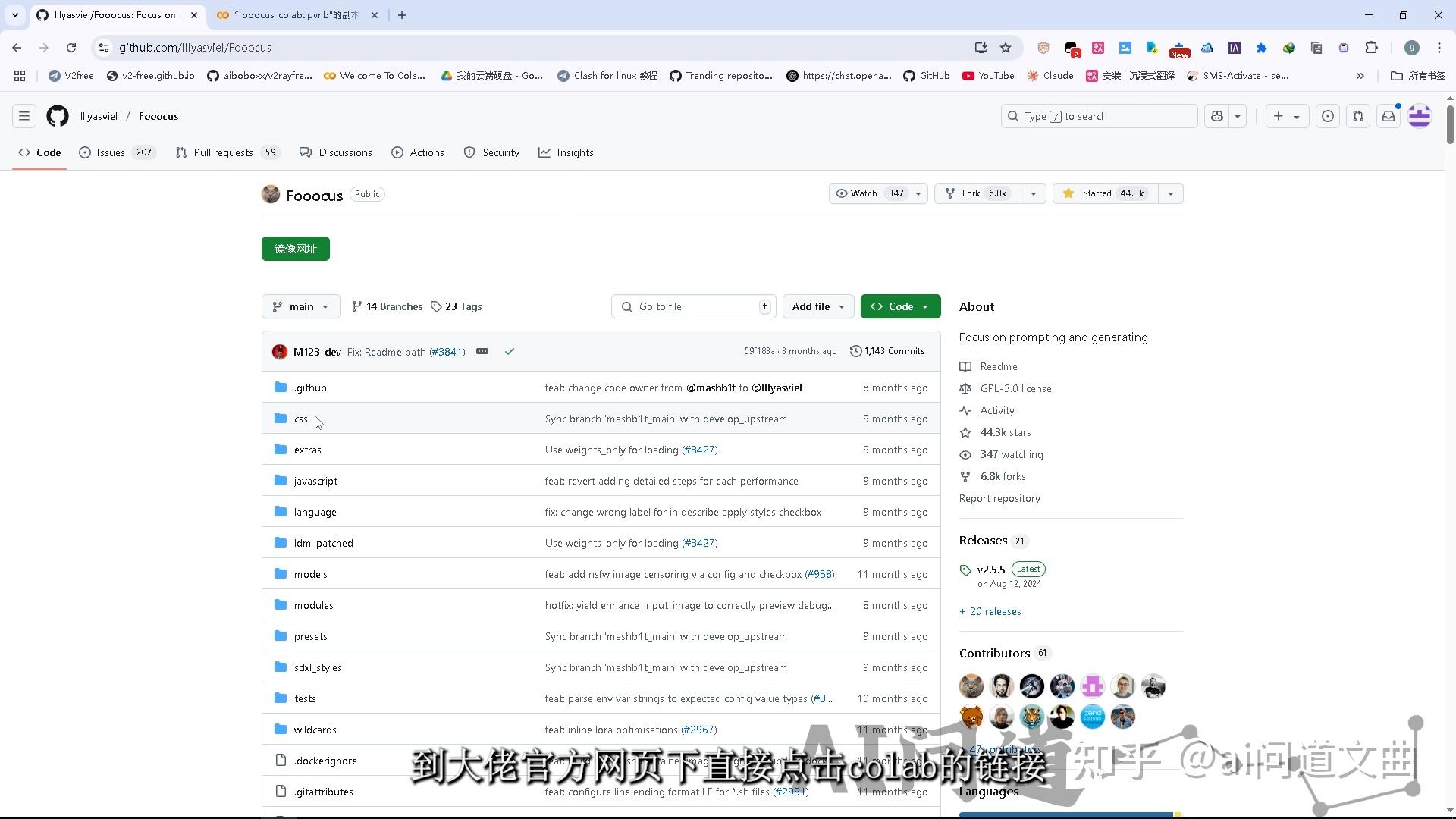Show 20 more releases
Viewport: 1456px width, 819px height.
click(990, 611)
